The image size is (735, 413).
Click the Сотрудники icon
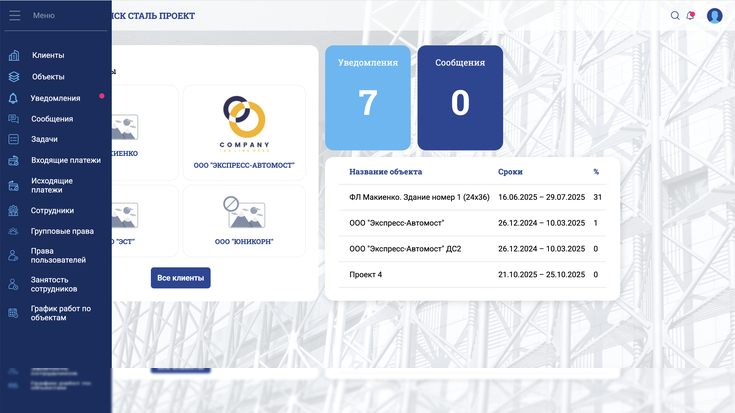click(13, 210)
